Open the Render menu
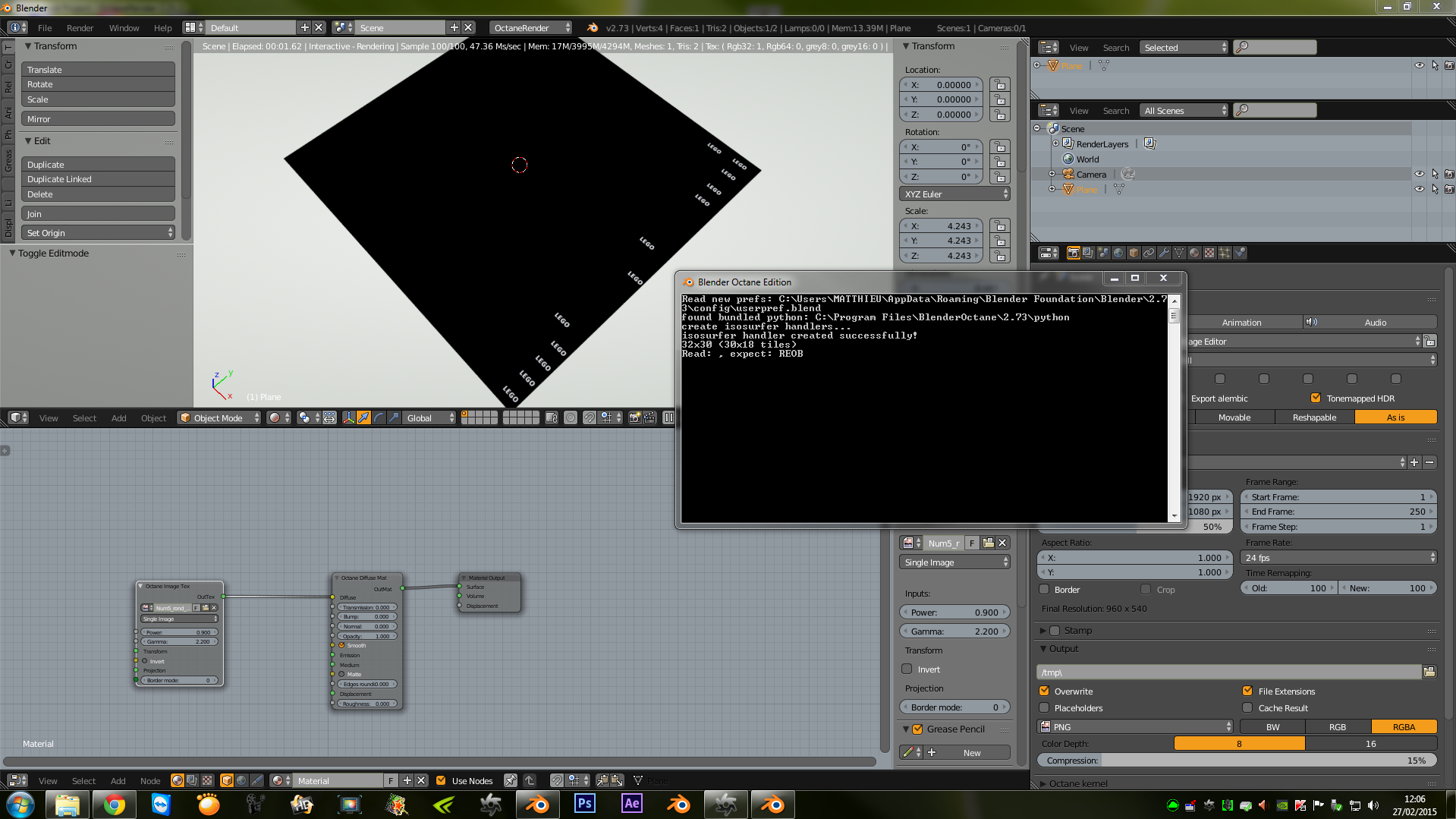This screenshot has height=819, width=1456. pos(80,27)
